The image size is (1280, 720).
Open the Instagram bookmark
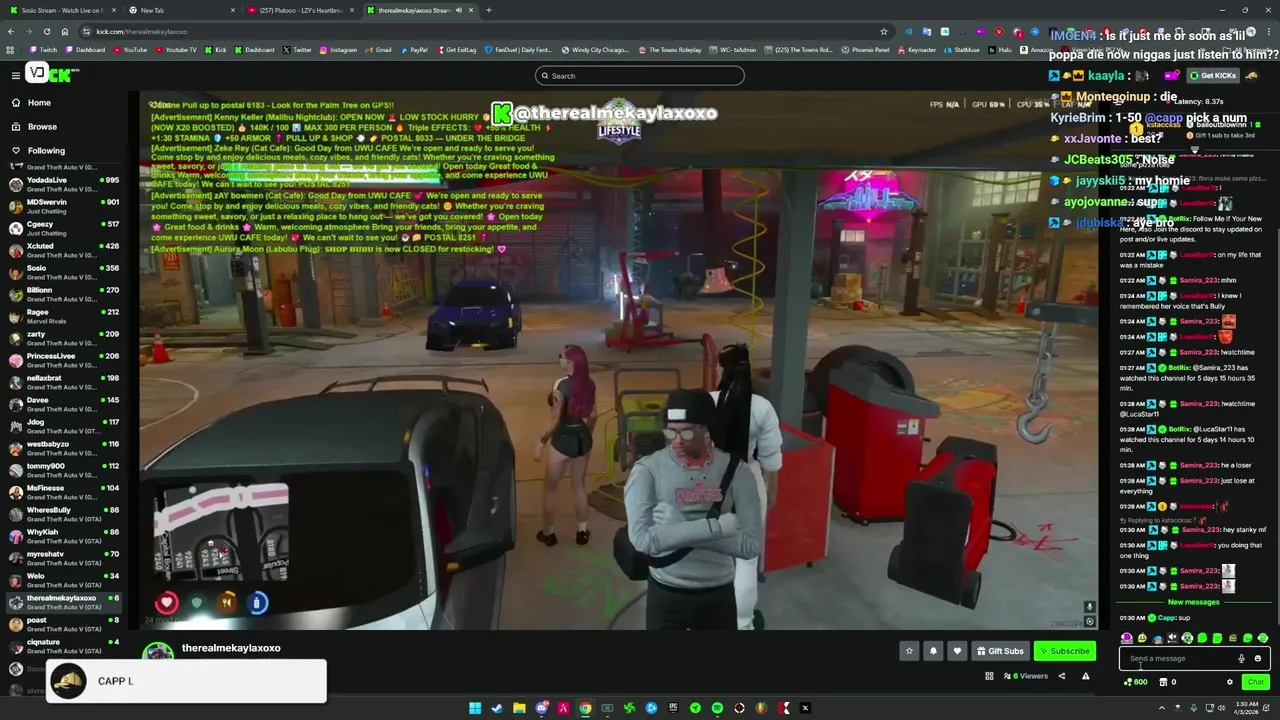pos(338,49)
